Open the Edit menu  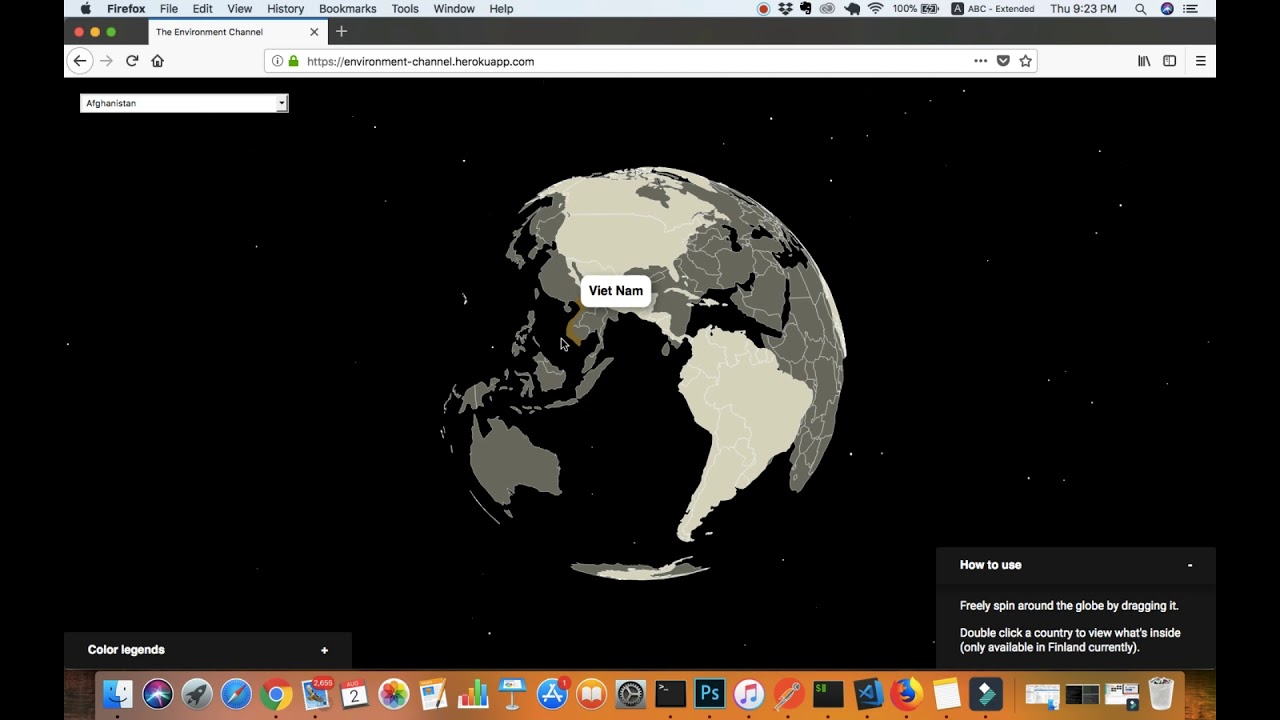point(203,9)
